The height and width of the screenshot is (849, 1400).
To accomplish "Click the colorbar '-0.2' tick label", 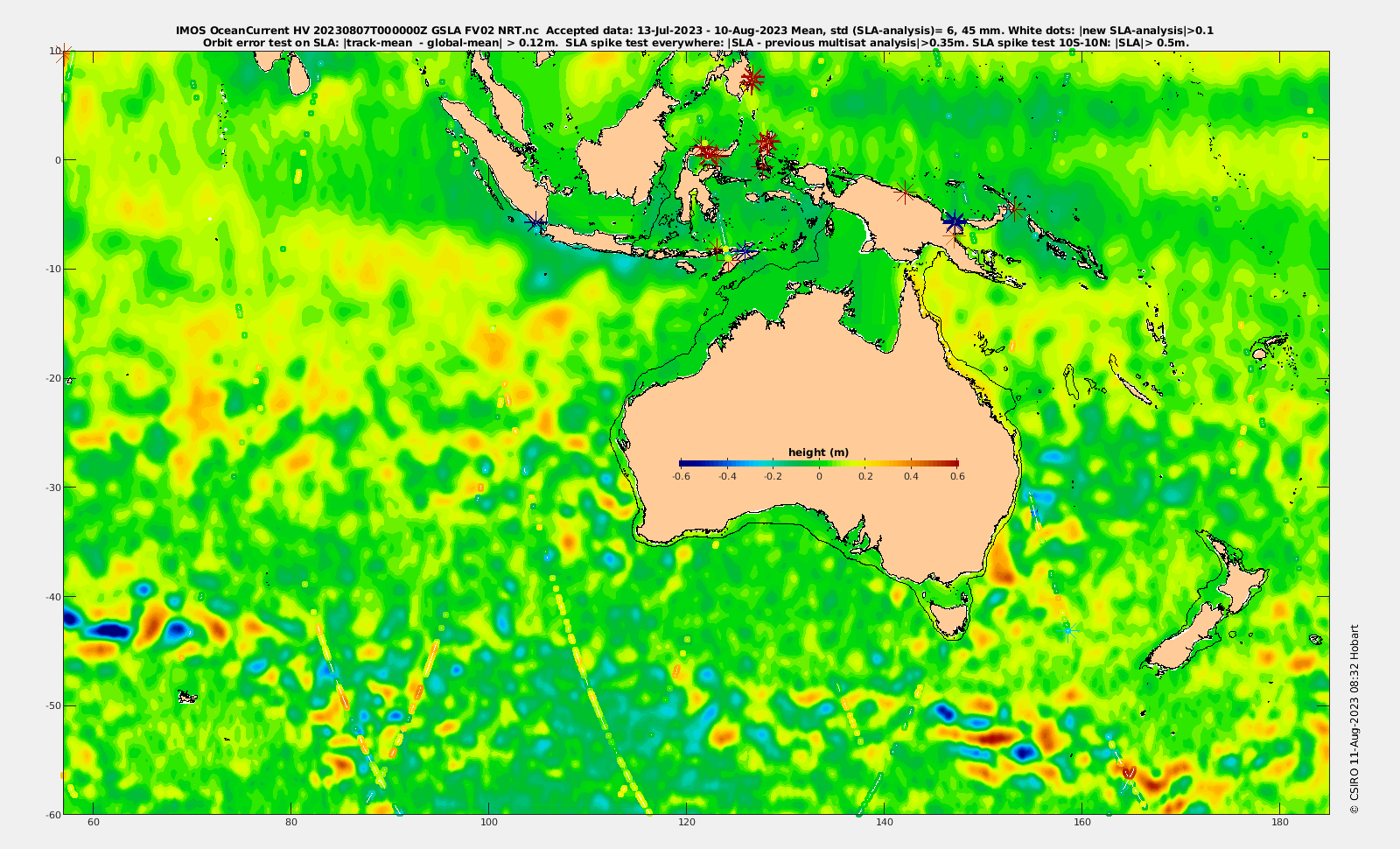I will click(773, 477).
